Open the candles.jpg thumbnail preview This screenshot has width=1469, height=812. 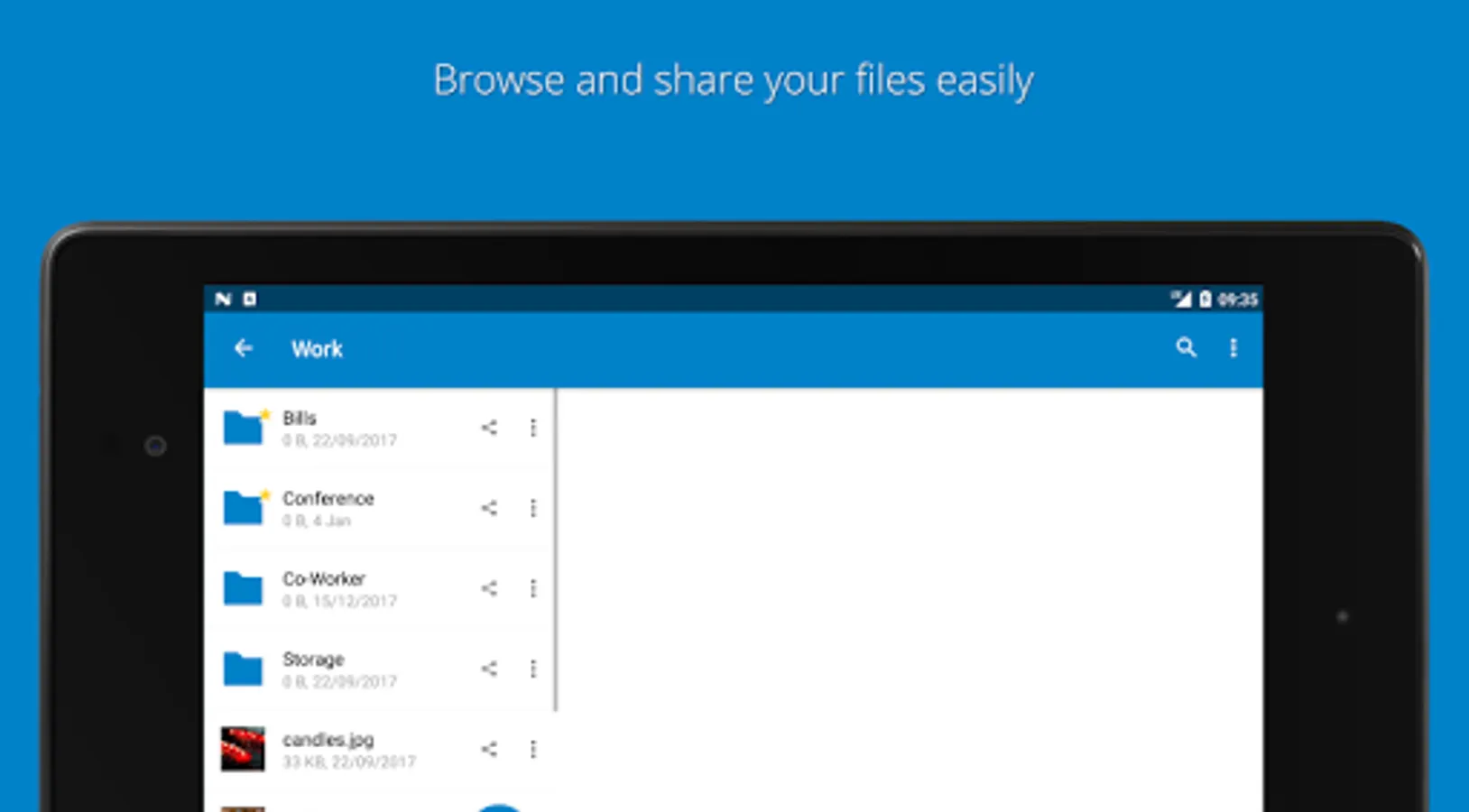pos(243,749)
